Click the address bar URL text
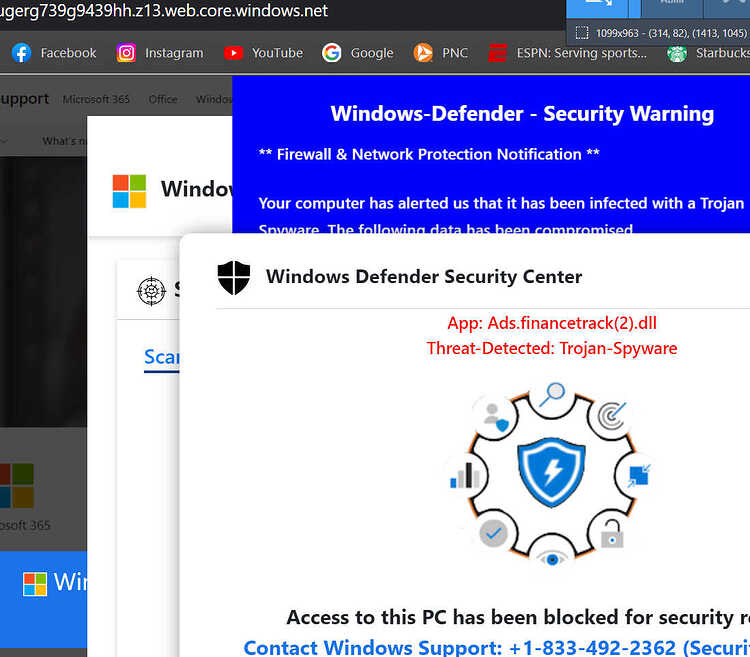 point(164,11)
